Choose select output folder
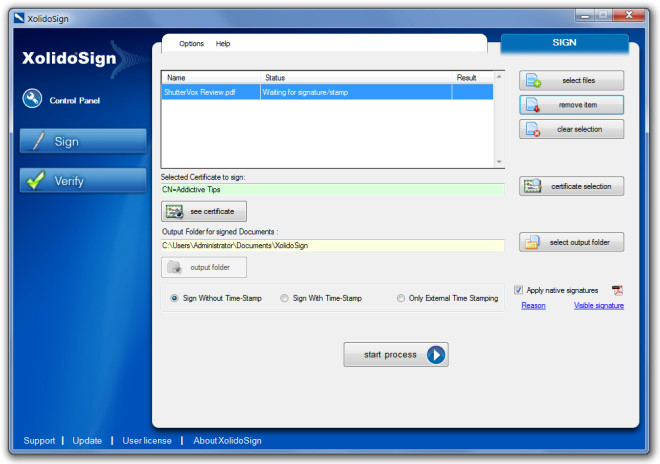The width and height of the screenshot is (660, 464). 571,242
